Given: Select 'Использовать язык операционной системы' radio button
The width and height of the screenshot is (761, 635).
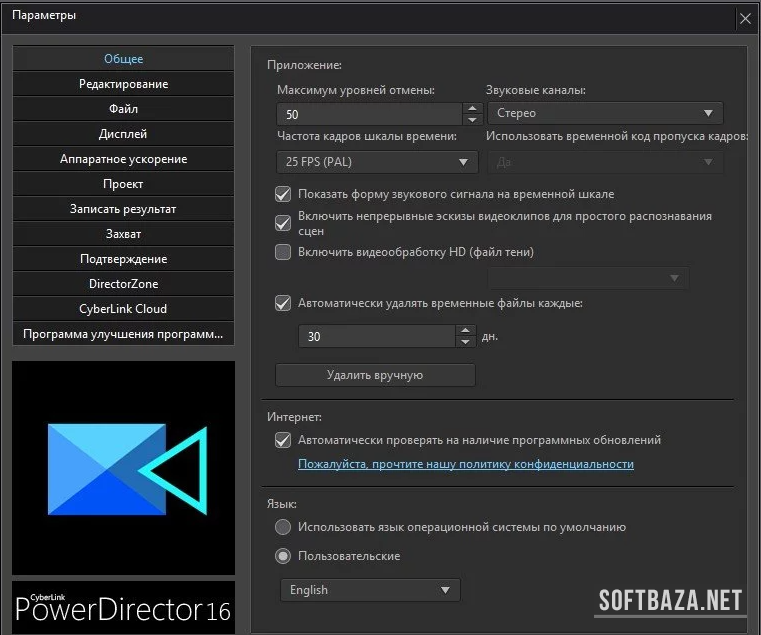Looking at the screenshot, I should [283, 527].
